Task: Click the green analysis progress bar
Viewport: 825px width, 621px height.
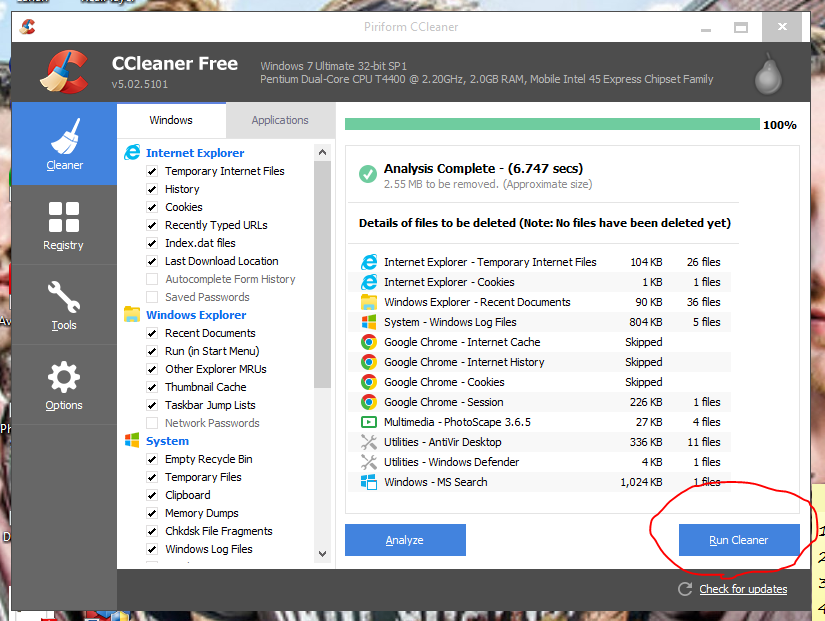Action: [x=552, y=124]
